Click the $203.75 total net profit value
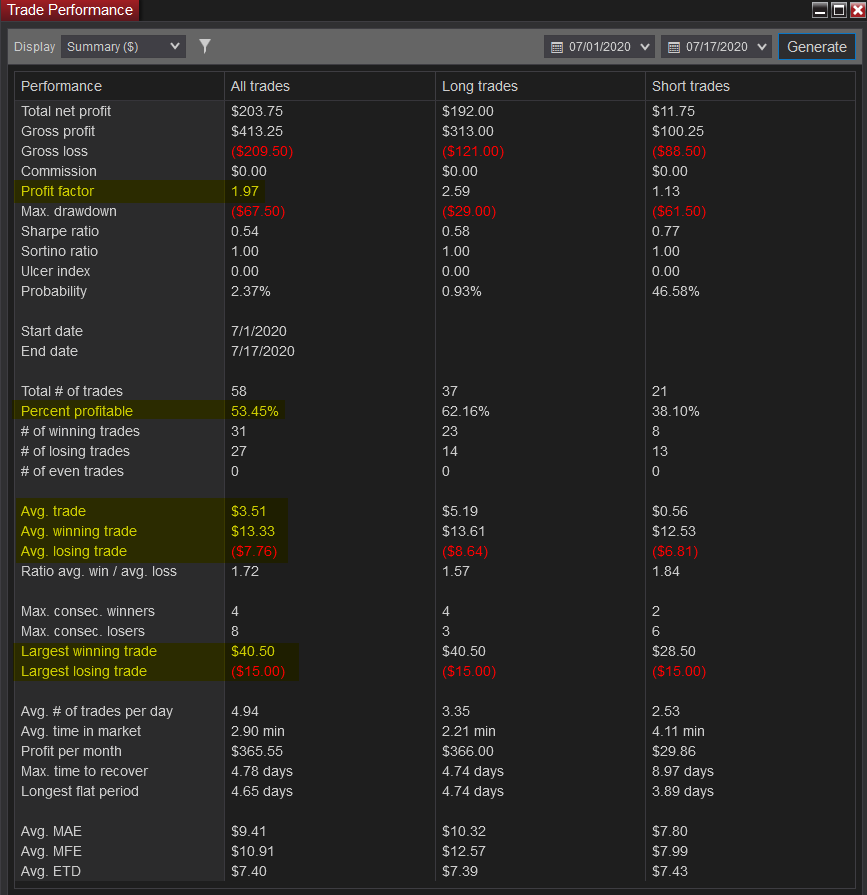 click(x=257, y=111)
